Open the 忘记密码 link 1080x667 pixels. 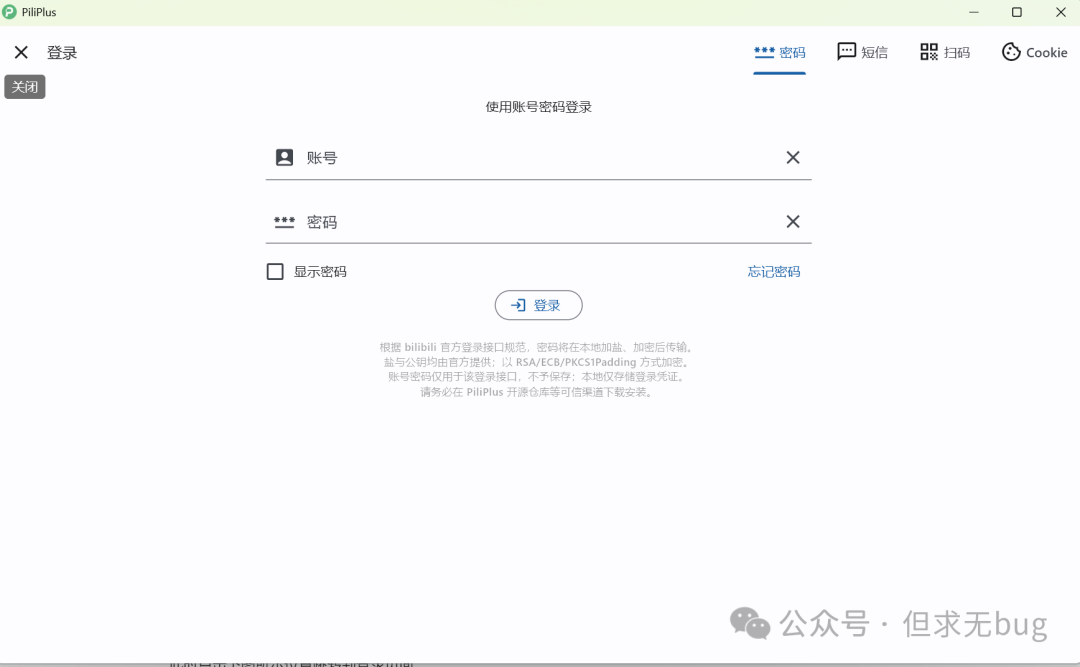773,271
